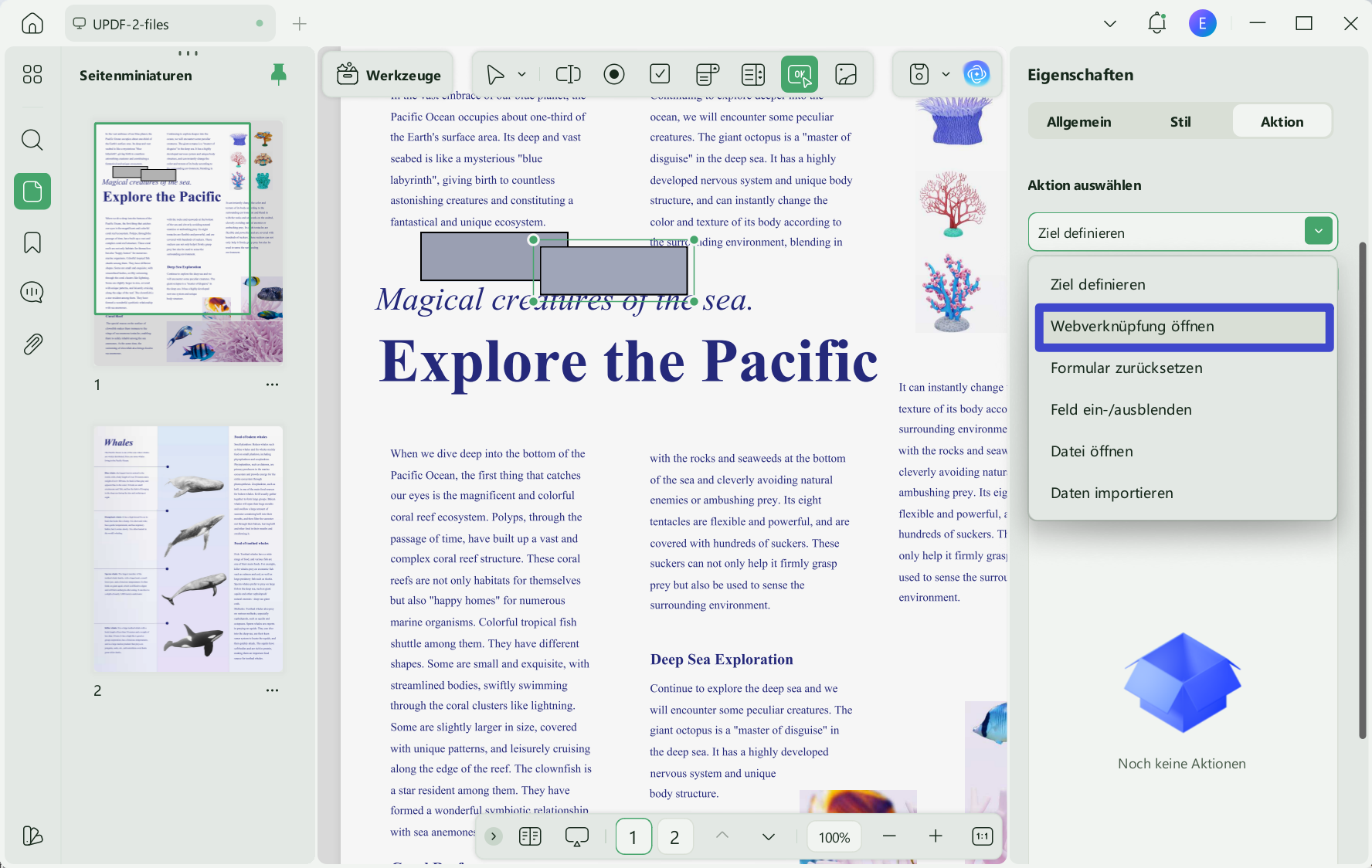Jump to page 1 button
Screen dimensions: 1372x868
(633, 837)
